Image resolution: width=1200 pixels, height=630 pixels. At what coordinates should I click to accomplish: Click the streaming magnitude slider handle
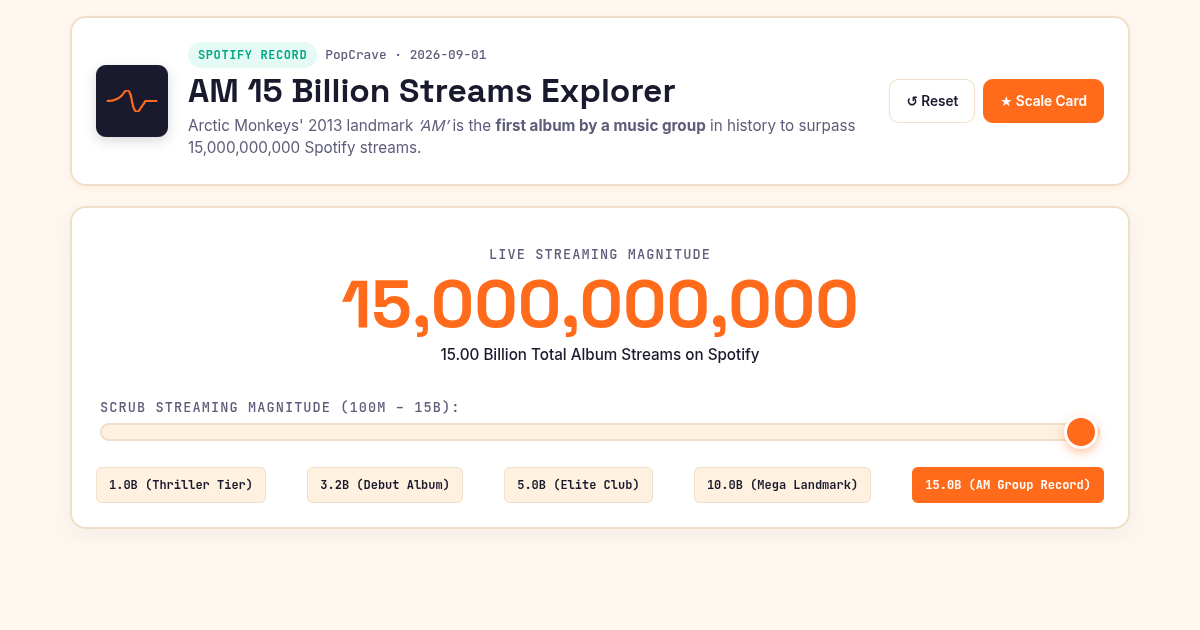[1081, 432]
